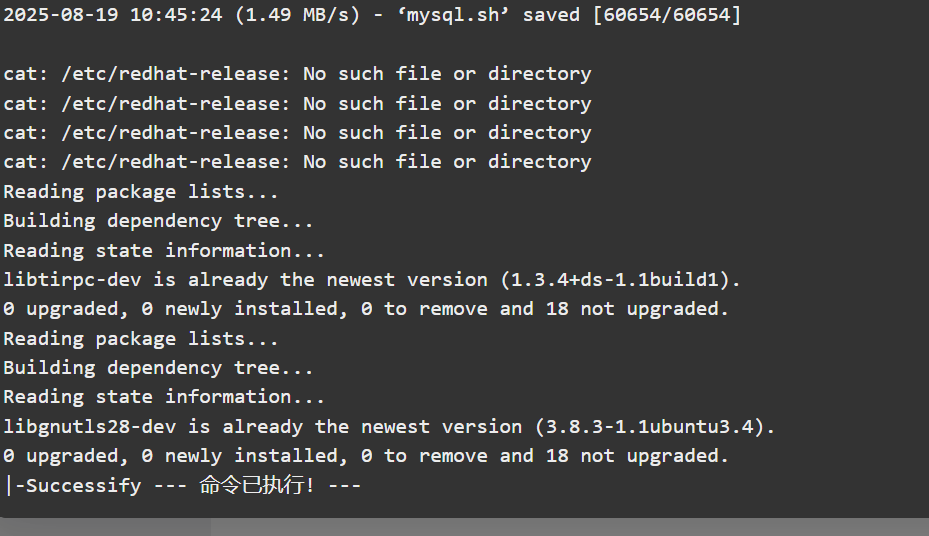Click the first 'Reading state information...' line
This screenshot has width=929, height=536.
tap(164, 251)
